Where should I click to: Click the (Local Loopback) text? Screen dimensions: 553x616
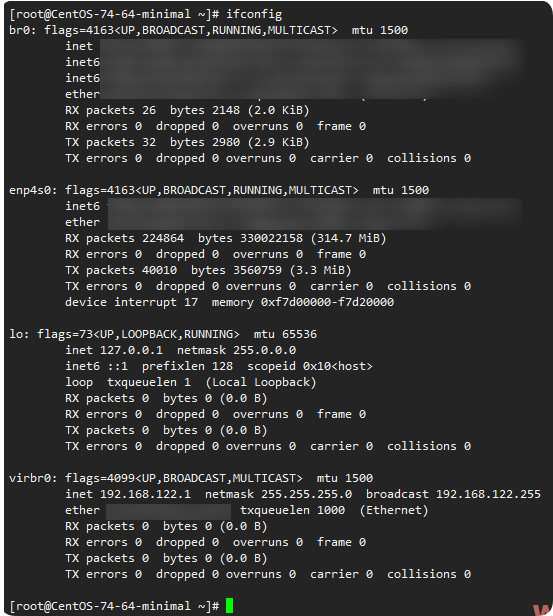(261, 382)
